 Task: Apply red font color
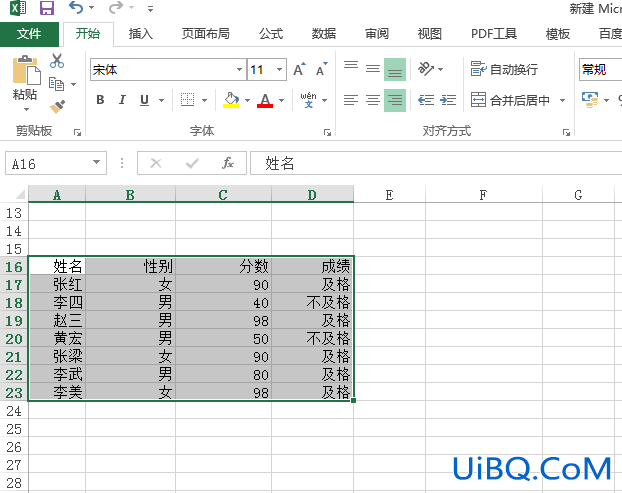click(x=265, y=100)
